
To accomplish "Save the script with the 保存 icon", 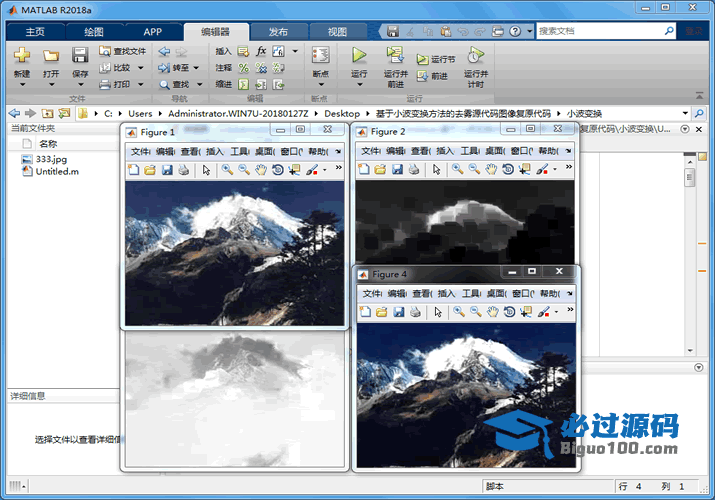I will [80, 56].
